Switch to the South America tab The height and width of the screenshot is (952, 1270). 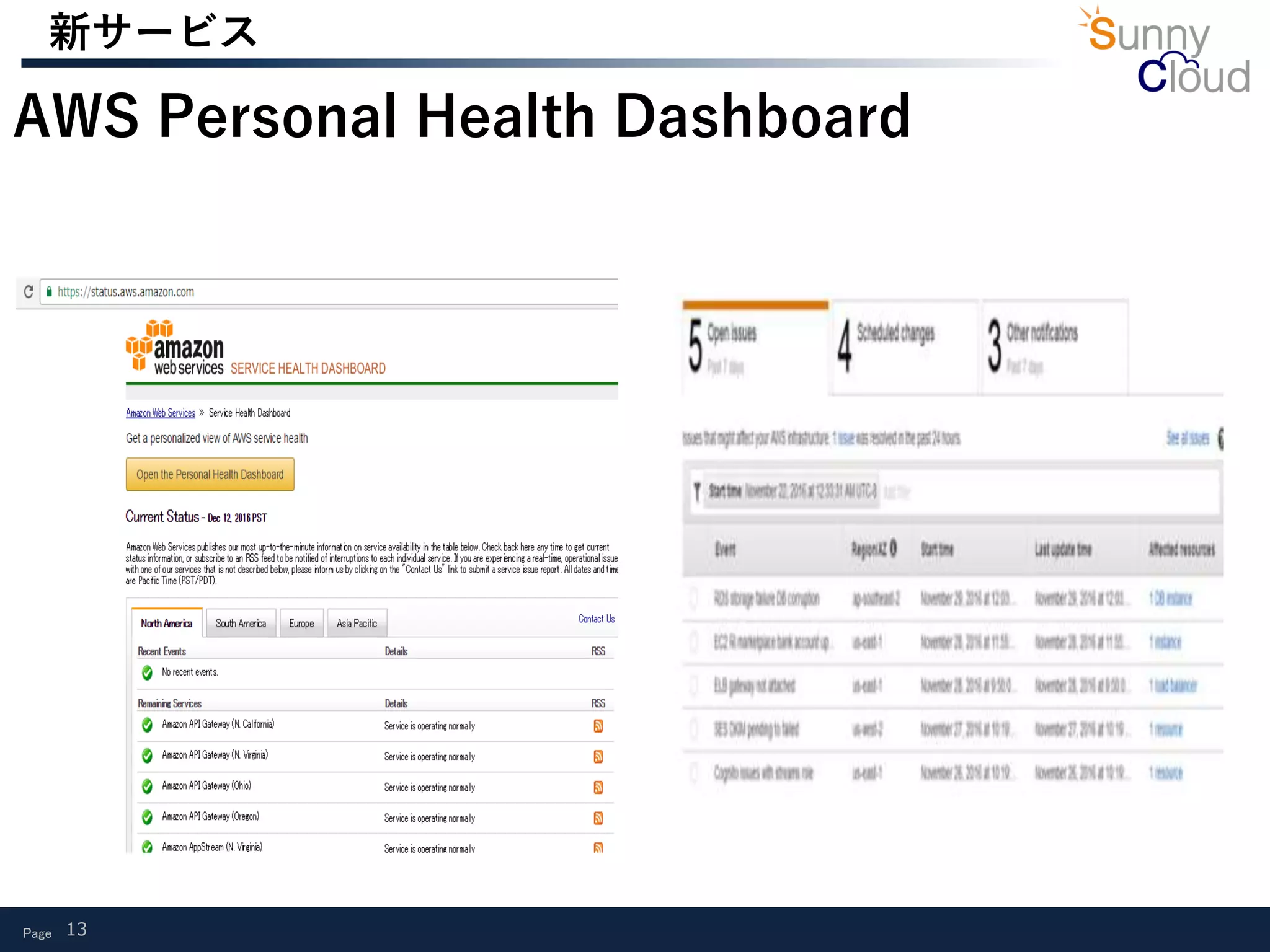click(x=241, y=623)
